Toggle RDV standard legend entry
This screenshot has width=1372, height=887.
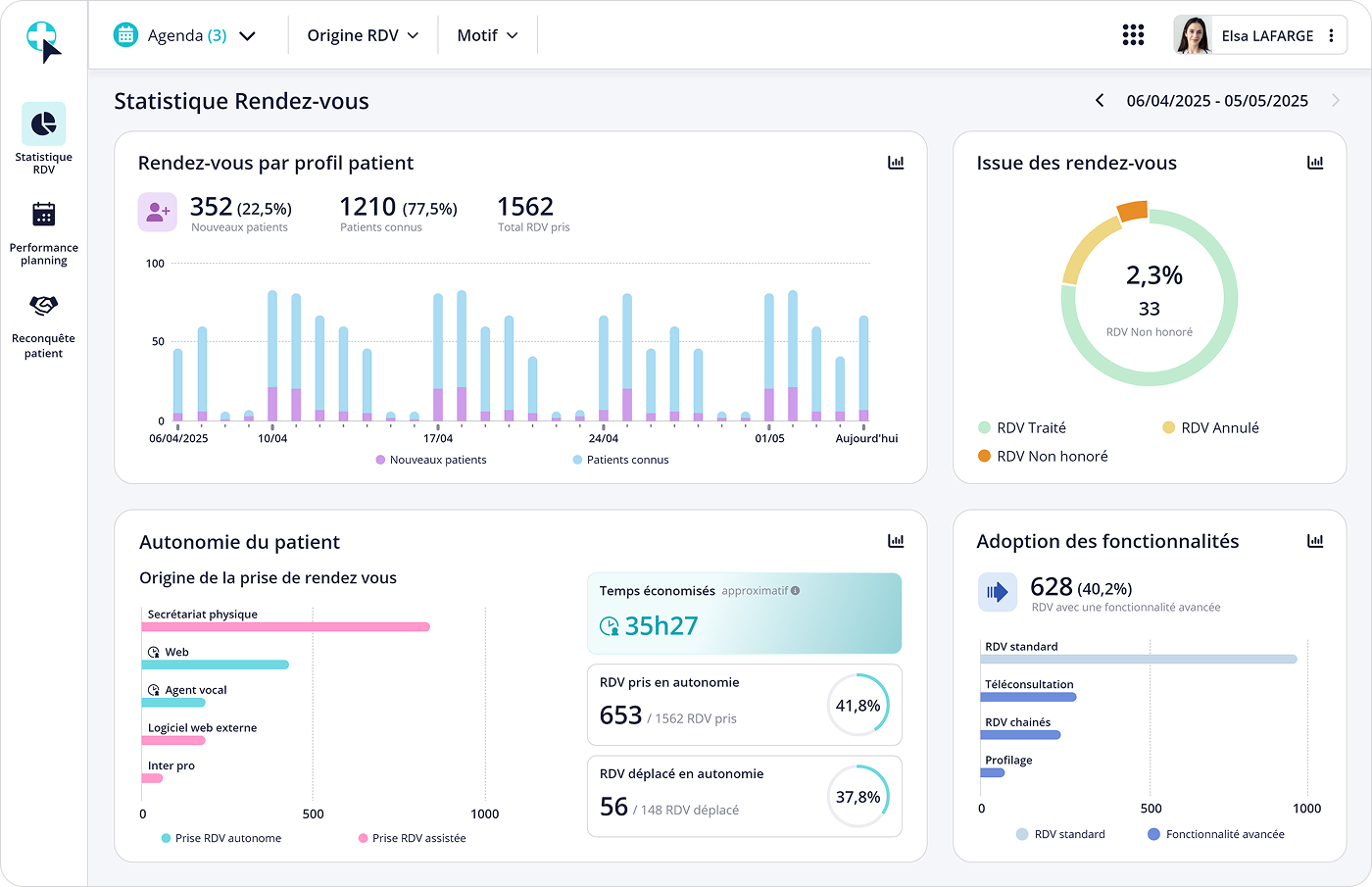tap(1060, 834)
